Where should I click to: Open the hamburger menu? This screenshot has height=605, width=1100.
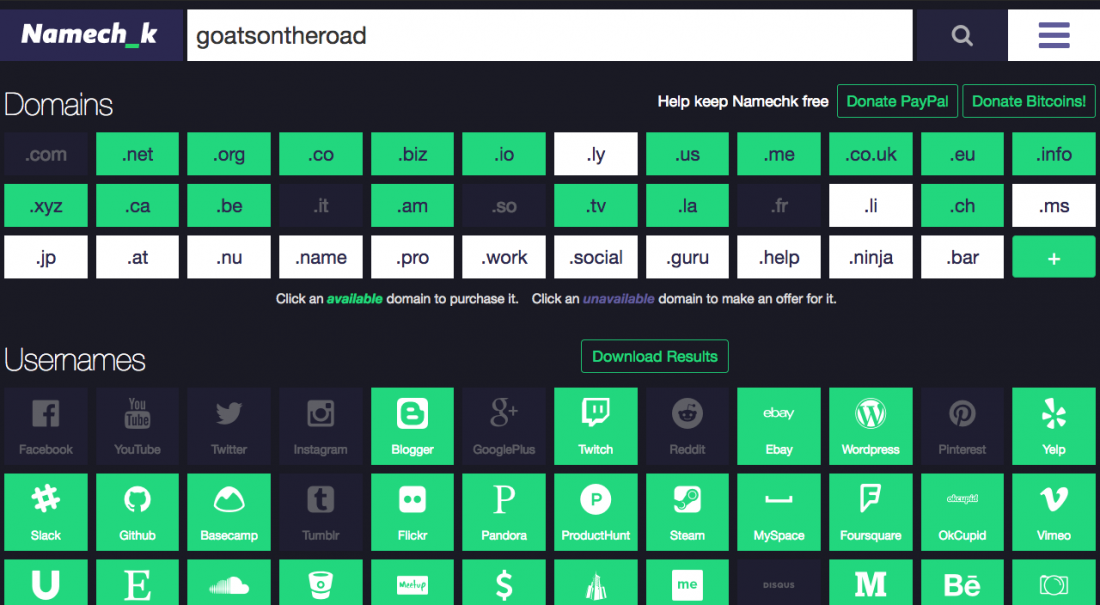click(x=1054, y=35)
